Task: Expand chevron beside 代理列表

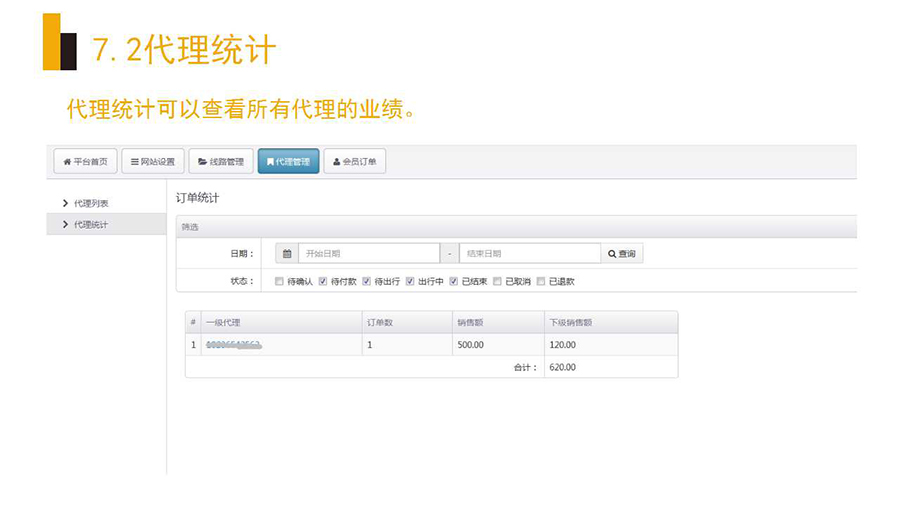Action: [65, 203]
